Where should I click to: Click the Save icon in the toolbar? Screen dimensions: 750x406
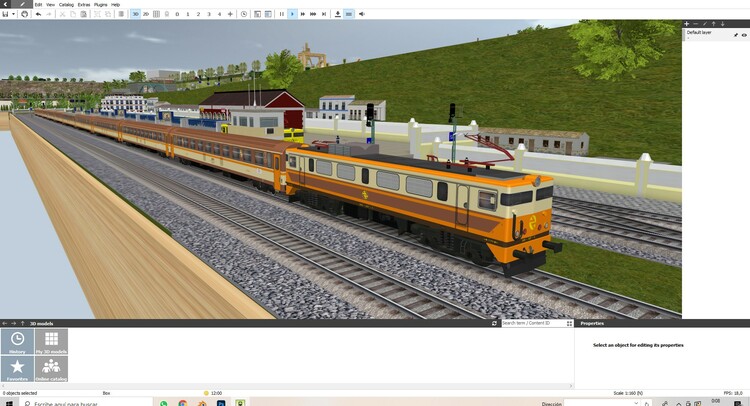[x=5, y=14]
